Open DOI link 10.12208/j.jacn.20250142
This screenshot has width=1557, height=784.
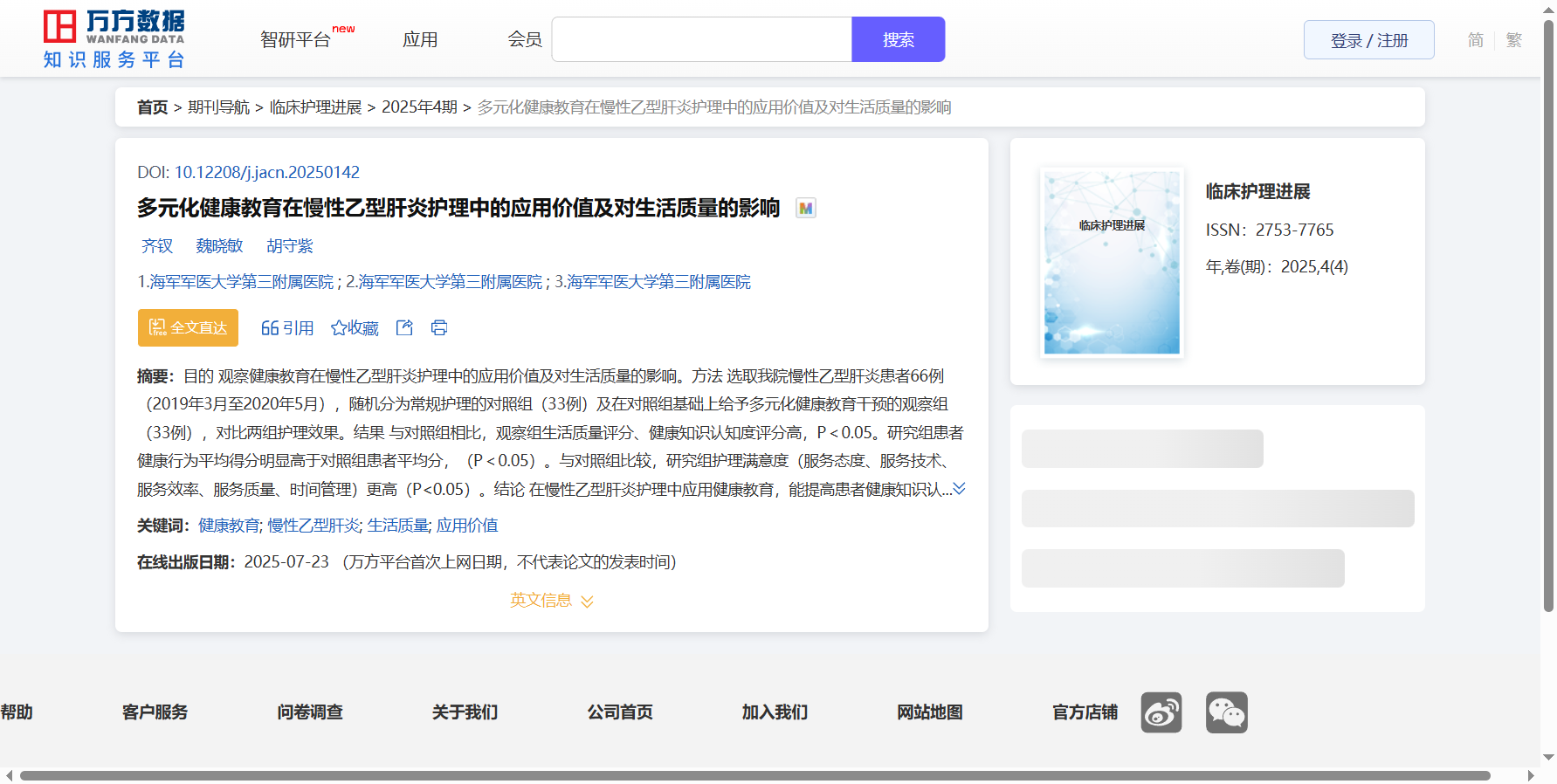click(267, 172)
